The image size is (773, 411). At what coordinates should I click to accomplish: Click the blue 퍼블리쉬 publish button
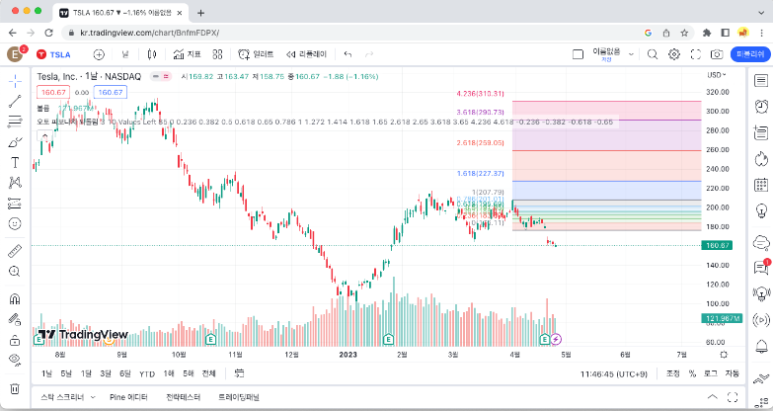point(750,55)
